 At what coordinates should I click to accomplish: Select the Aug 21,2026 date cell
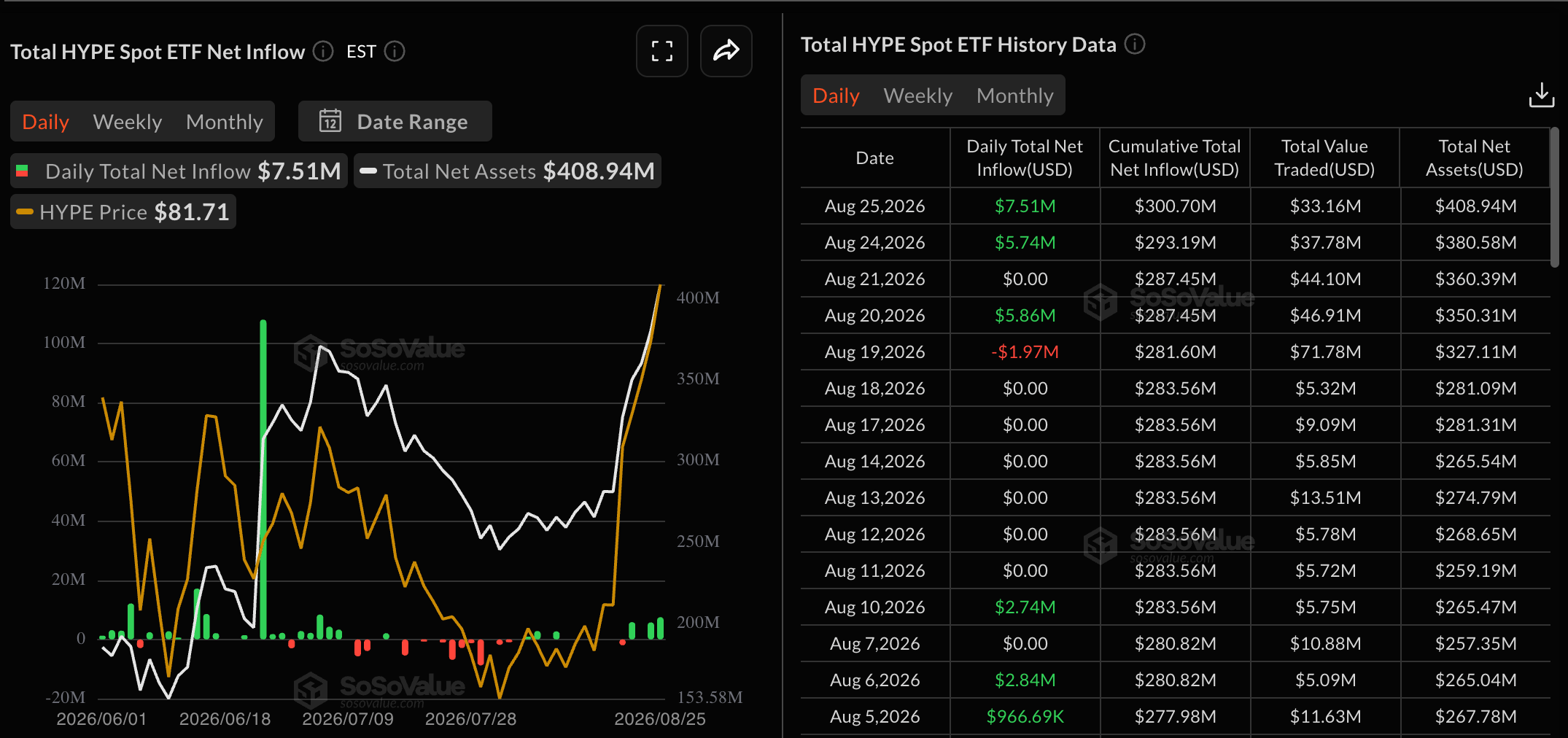tap(875, 279)
